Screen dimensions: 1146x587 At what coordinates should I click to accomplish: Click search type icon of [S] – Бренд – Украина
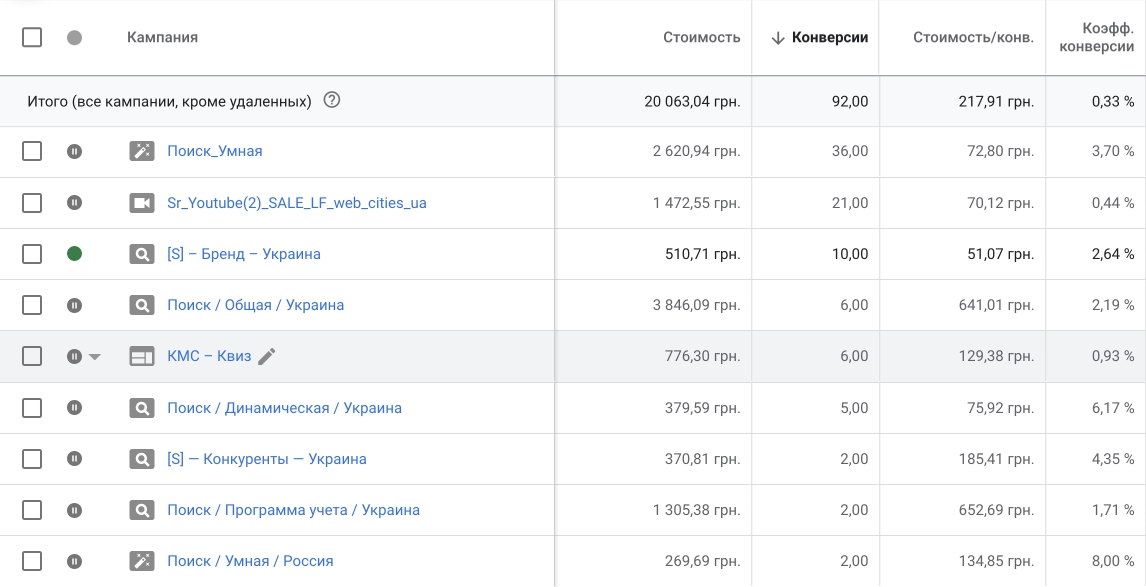(142, 254)
